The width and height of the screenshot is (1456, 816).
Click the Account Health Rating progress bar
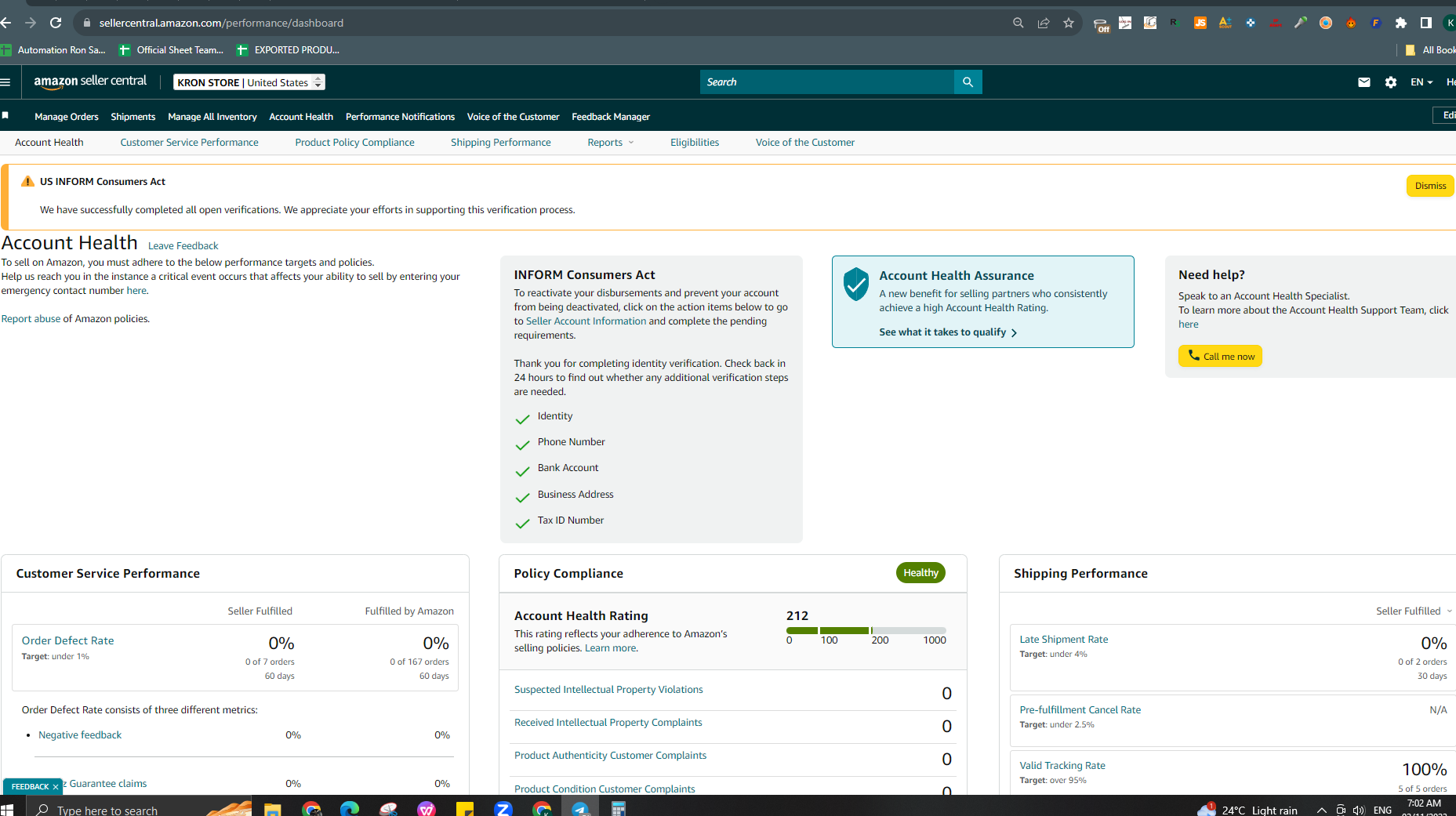pos(866,630)
